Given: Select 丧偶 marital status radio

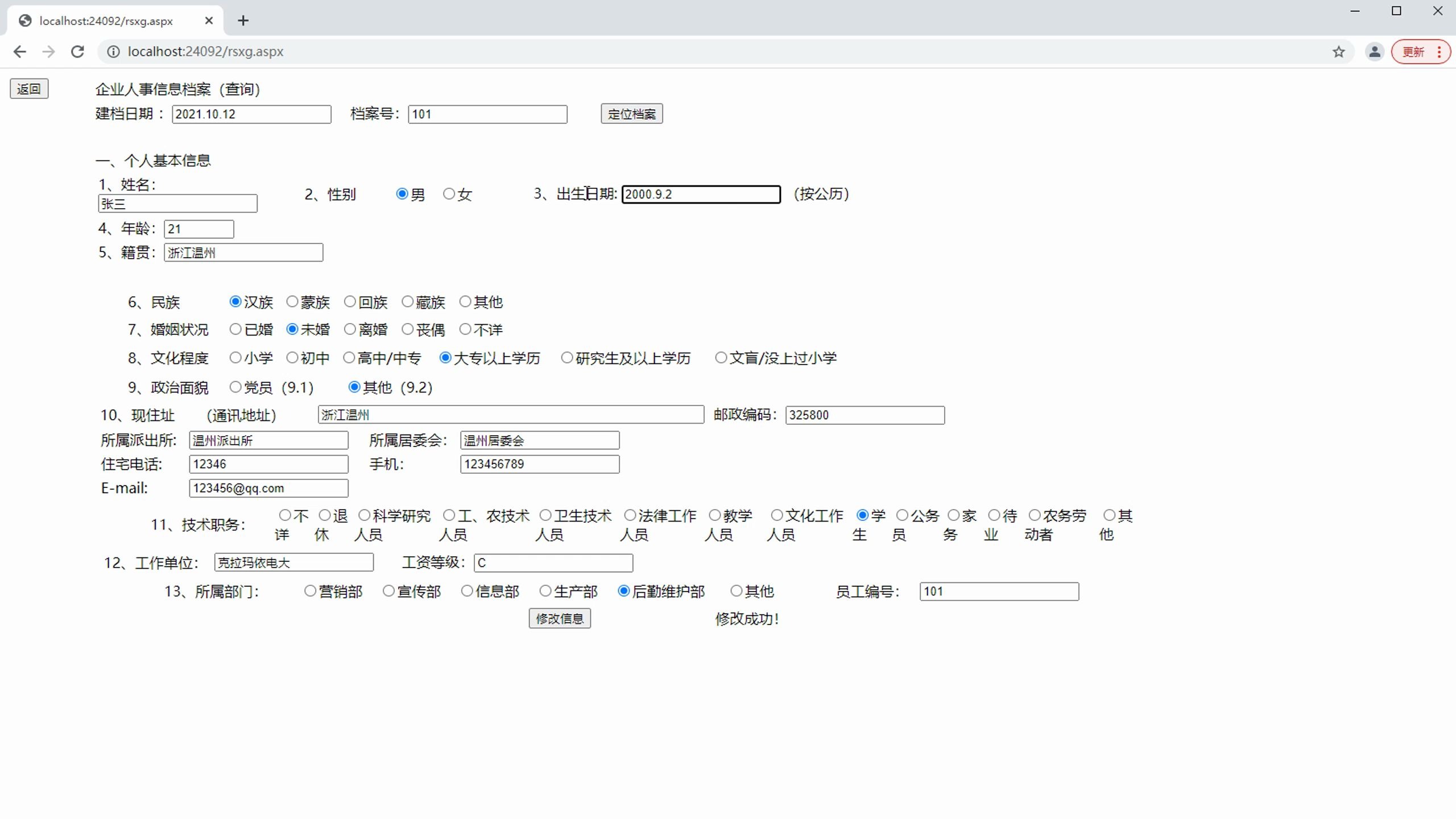Looking at the screenshot, I should click(407, 329).
